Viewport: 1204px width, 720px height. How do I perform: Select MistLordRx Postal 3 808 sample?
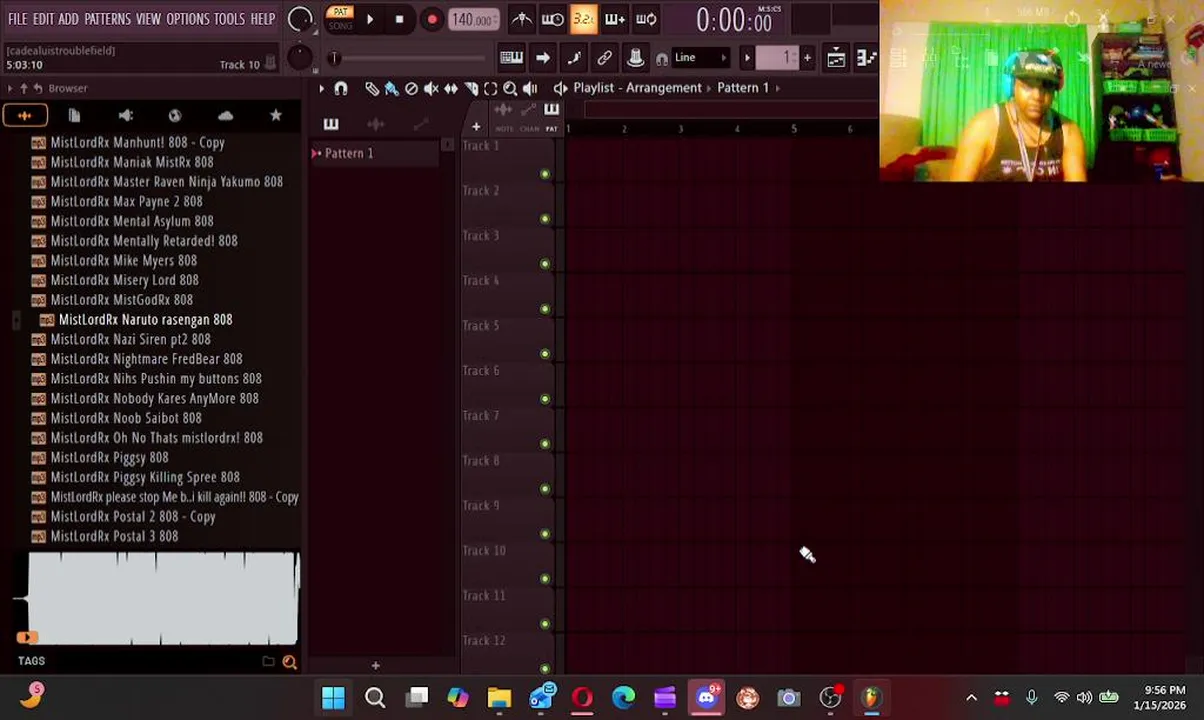click(114, 537)
